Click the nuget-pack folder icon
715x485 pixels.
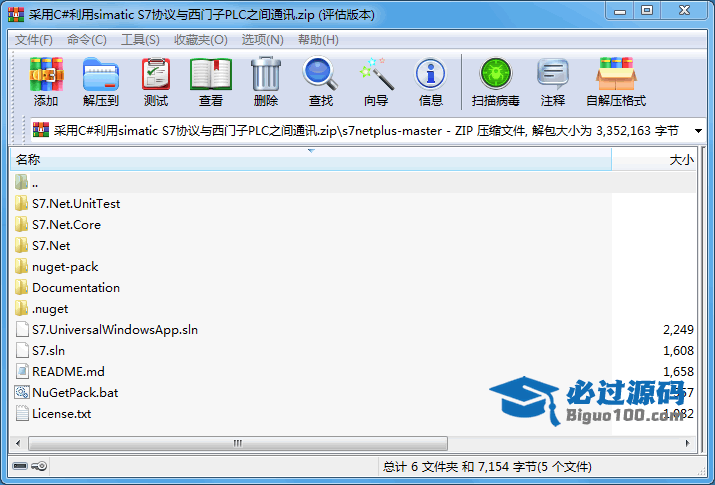coord(21,266)
